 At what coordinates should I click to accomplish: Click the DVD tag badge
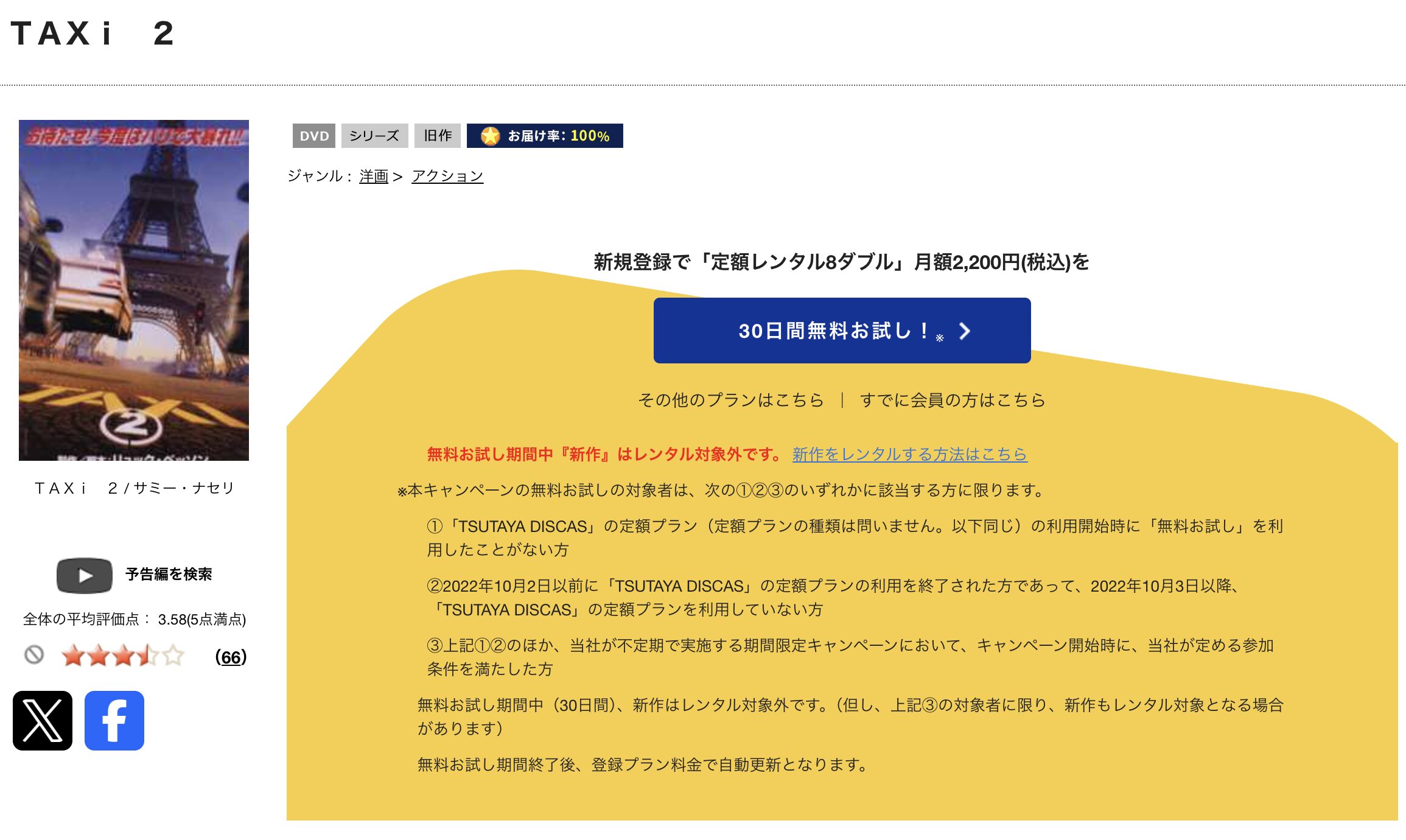(x=314, y=136)
